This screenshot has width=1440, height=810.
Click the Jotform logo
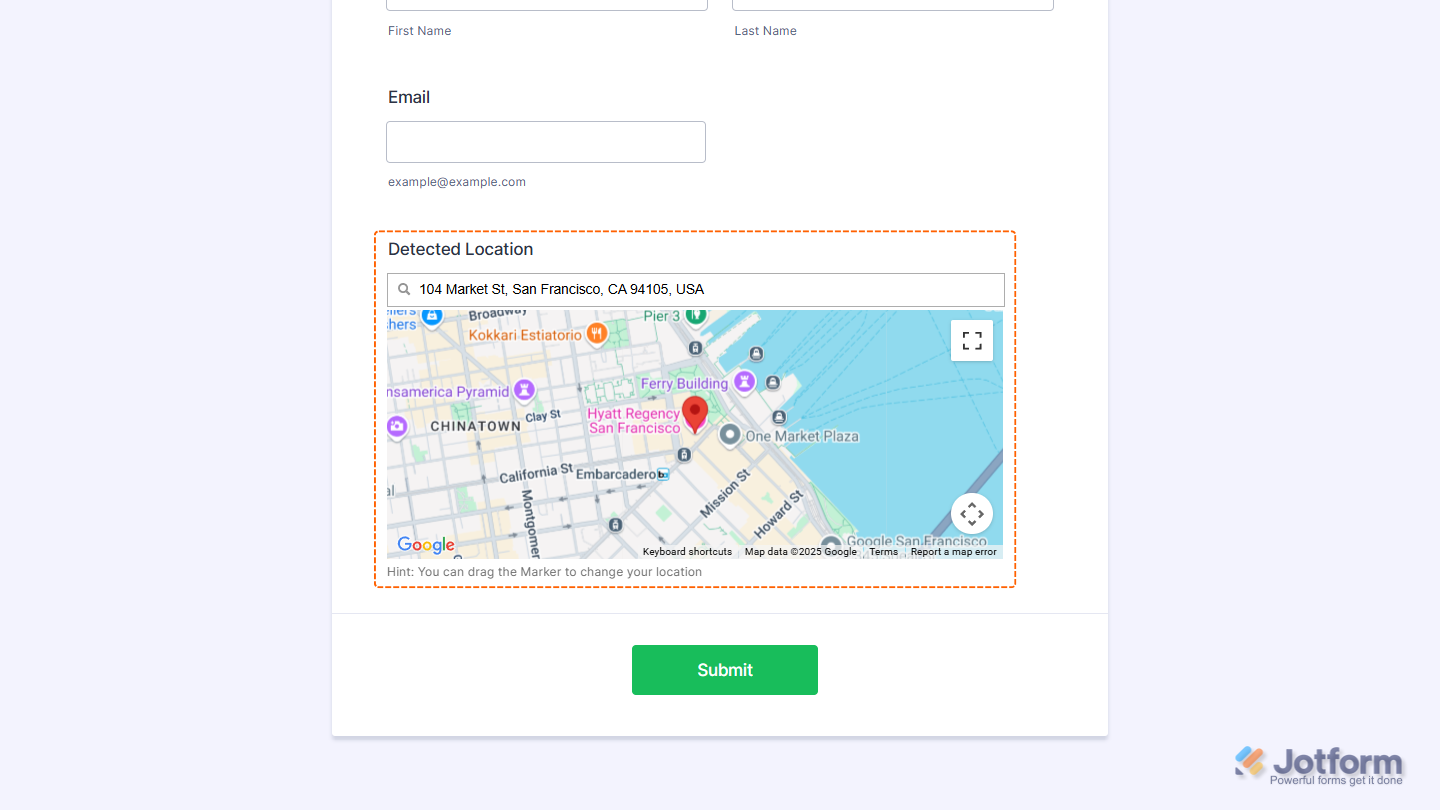[1319, 762]
